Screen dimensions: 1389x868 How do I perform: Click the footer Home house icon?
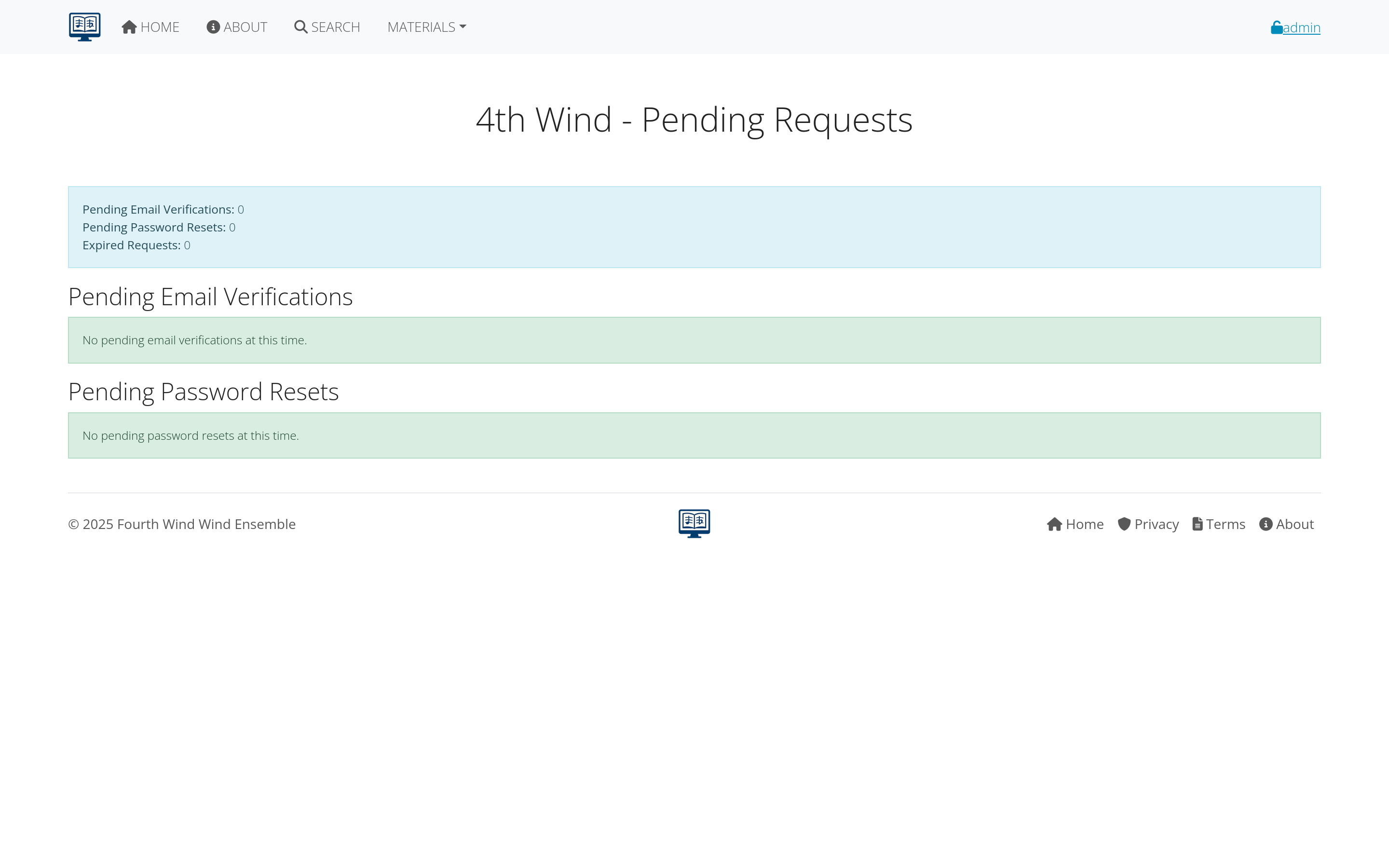pos(1054,524)
